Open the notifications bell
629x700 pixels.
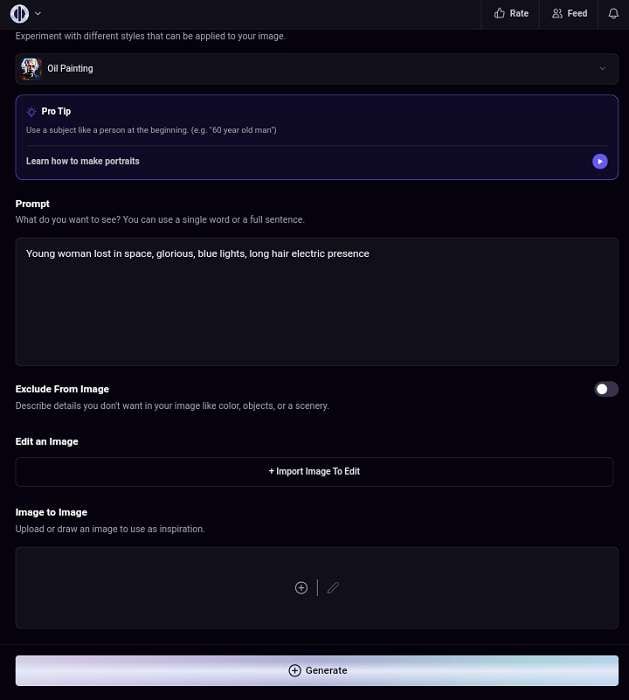coord(613,14)
